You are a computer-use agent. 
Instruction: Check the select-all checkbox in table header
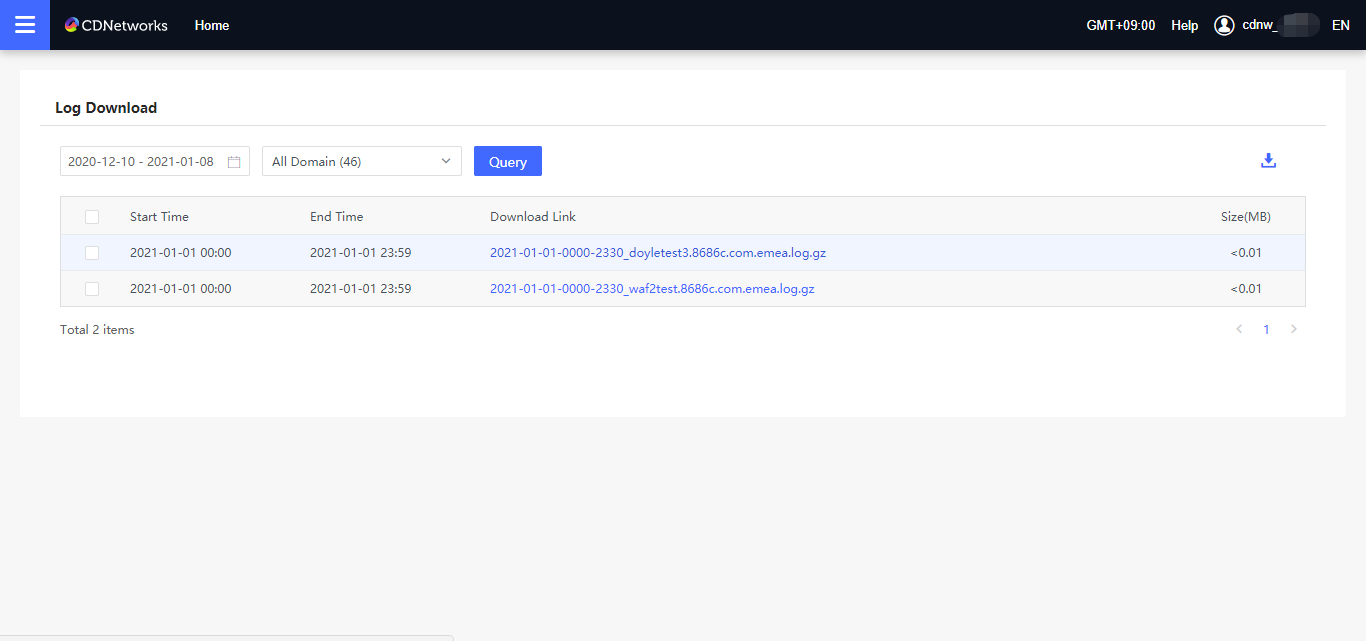click(92, 216)
